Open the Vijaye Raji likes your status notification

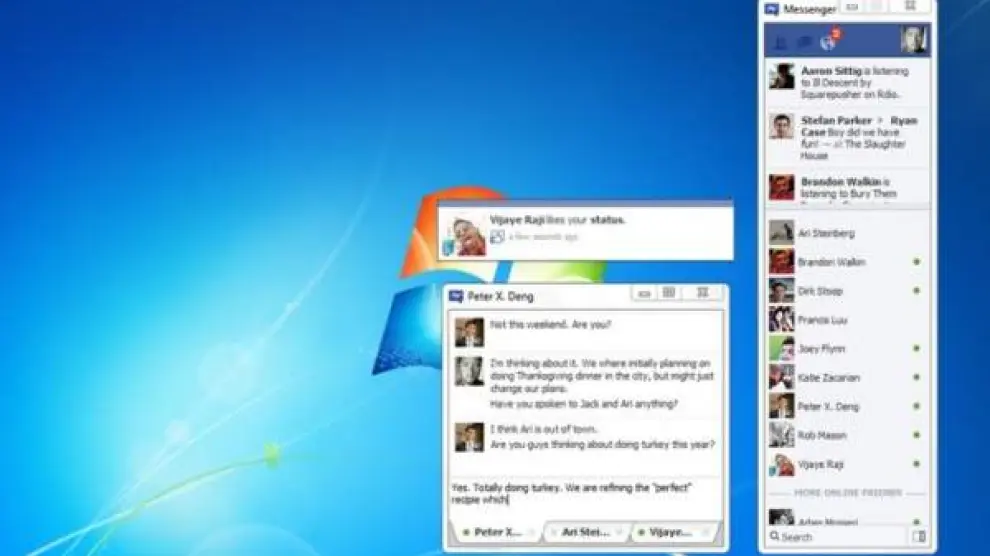coord(585,229)
